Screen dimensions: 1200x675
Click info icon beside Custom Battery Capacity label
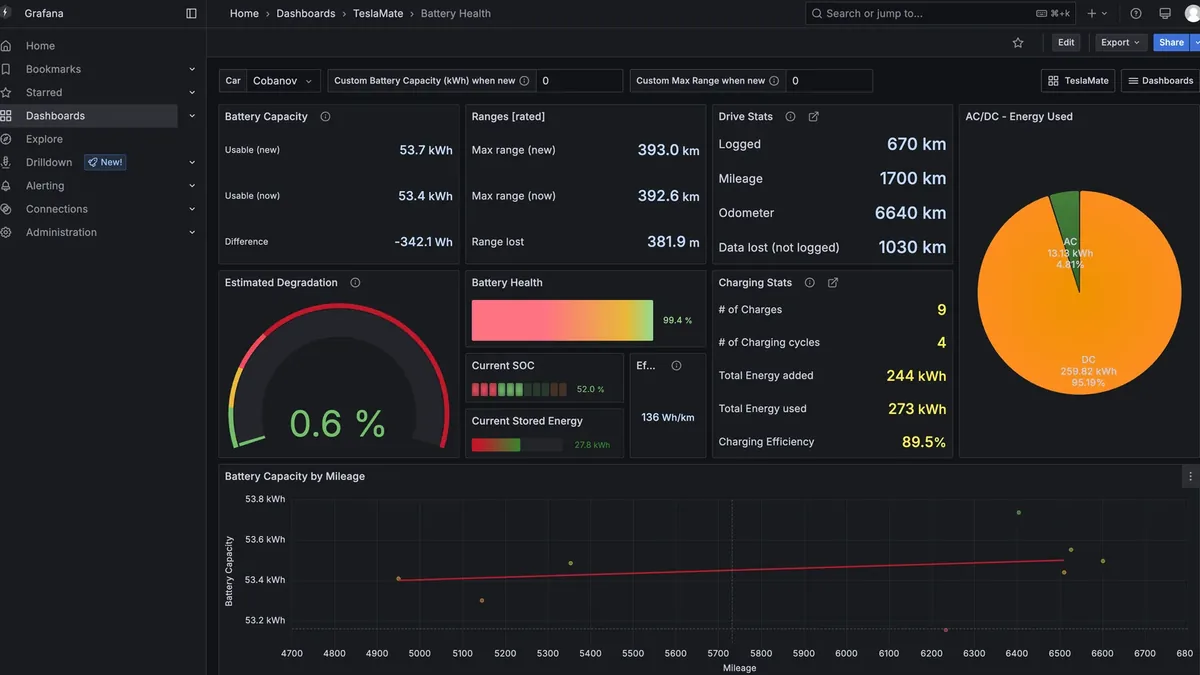pos(525,81)
